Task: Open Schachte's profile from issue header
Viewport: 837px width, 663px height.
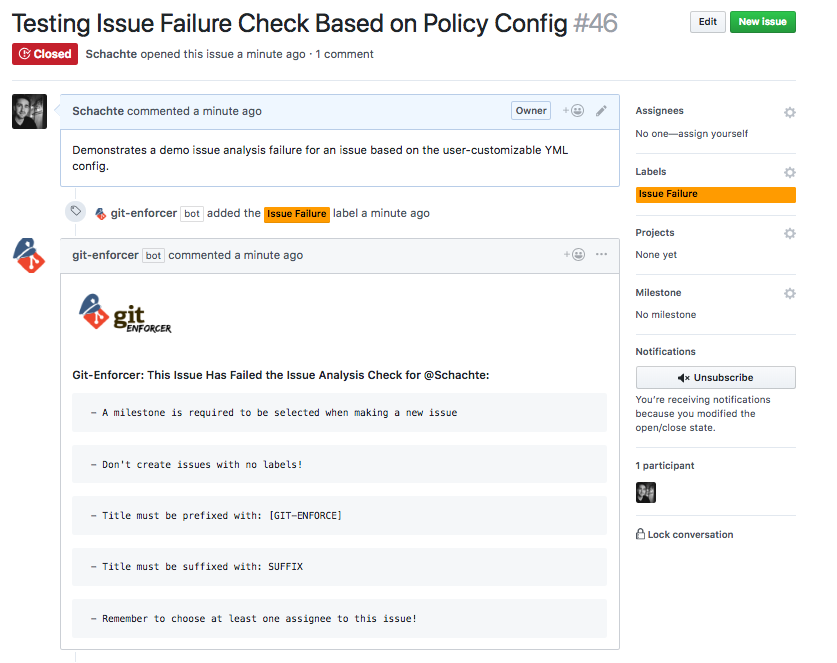Action: pyautogui.click(x=112, y=54)
